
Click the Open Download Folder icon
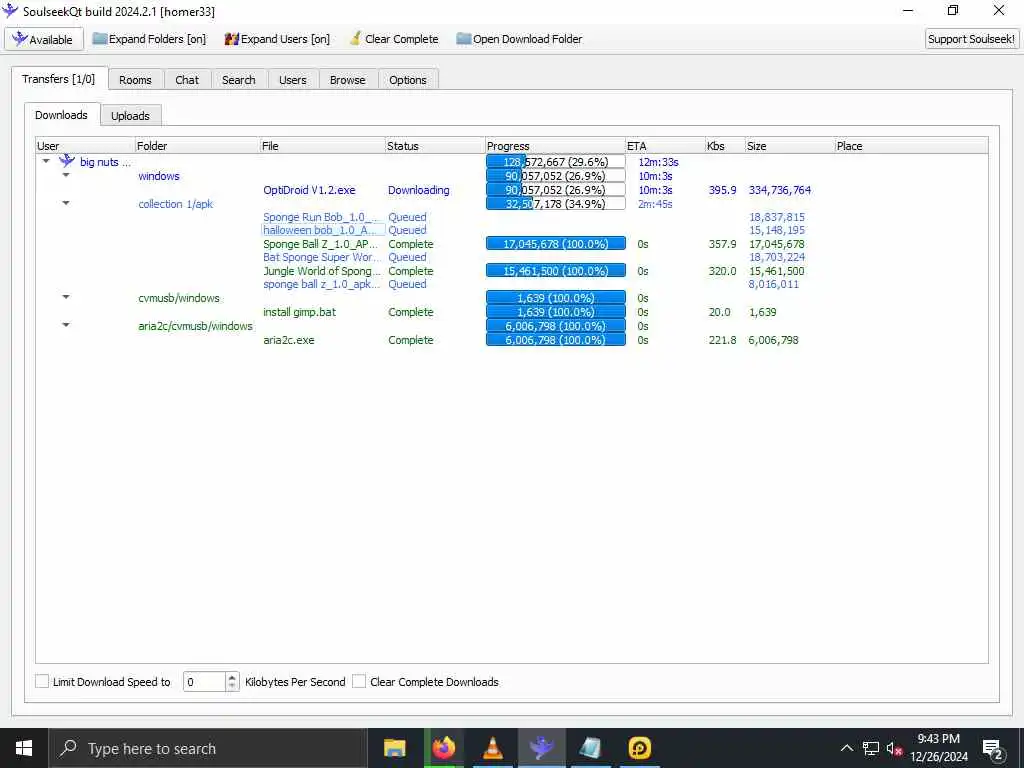[x=463, y=39]
